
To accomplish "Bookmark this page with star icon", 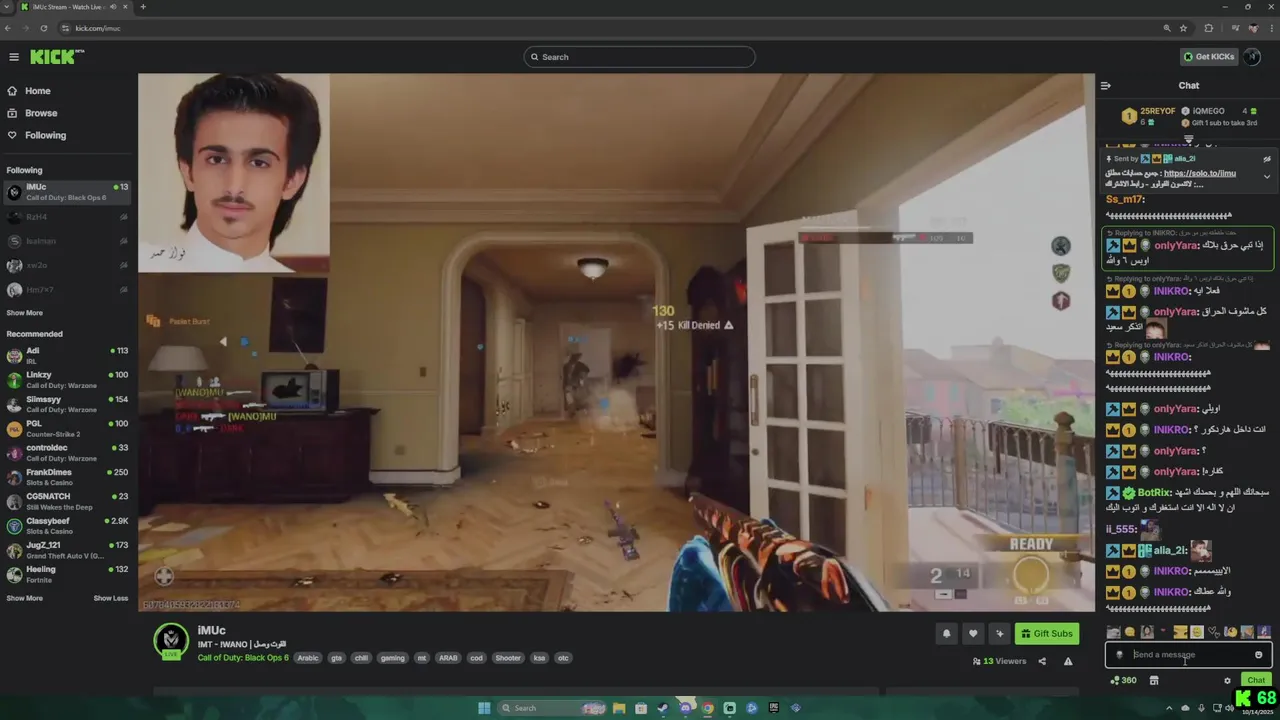I will pos(1183,28).
